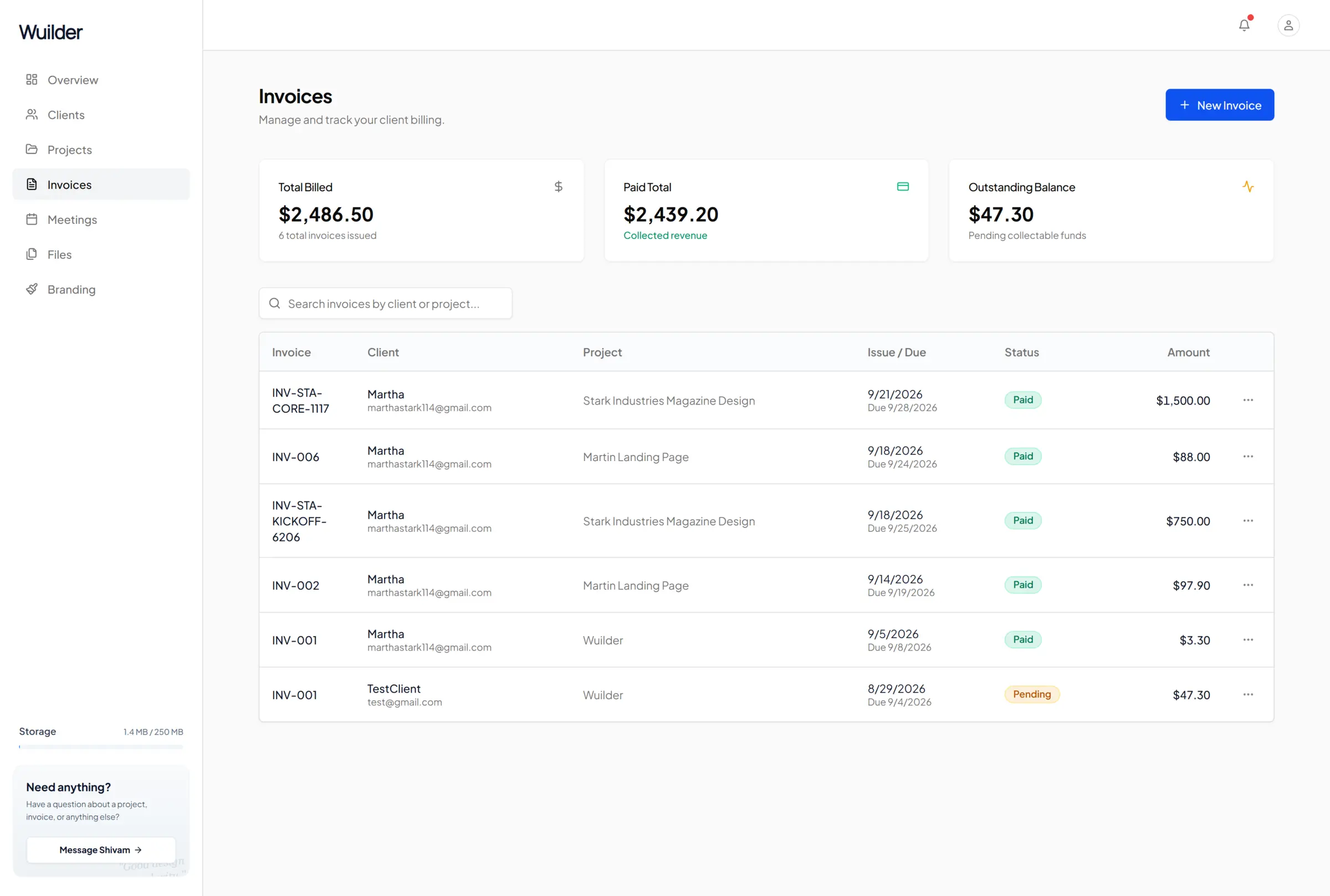Click the activity icon on Outstanding Balance

tap(1248, 186)
